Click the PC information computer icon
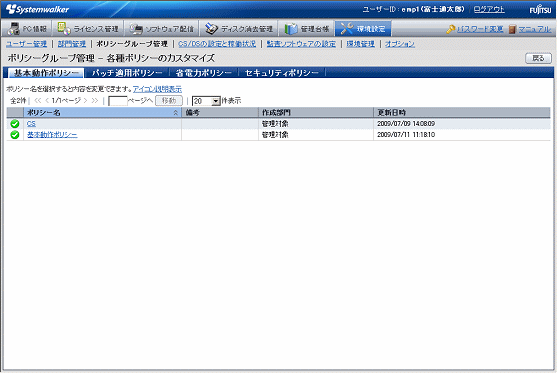Viewport: 557px width, 373px height. click(14, 29)
